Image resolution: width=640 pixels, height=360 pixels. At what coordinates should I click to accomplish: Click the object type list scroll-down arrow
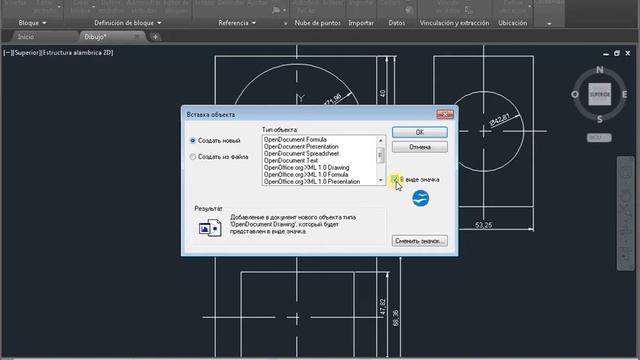pos(380,180)
